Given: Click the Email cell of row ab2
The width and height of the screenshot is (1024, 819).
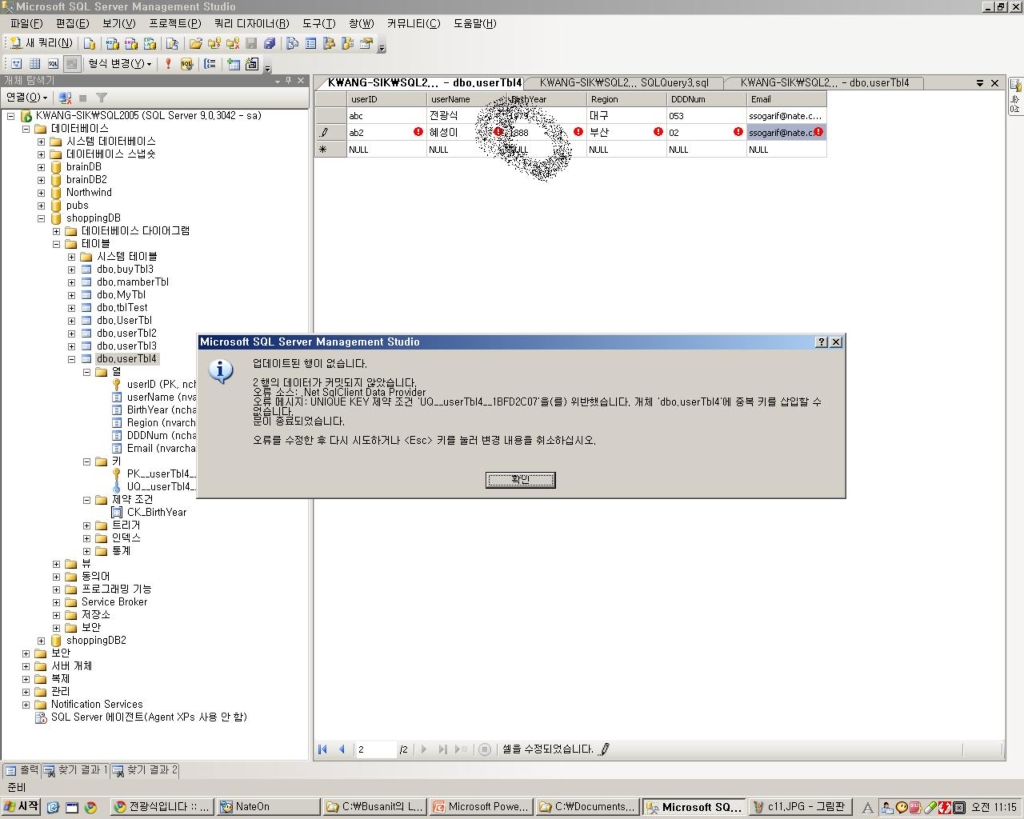Looking at the screenshot, I should pyautogui.click(x=786, y=133).
